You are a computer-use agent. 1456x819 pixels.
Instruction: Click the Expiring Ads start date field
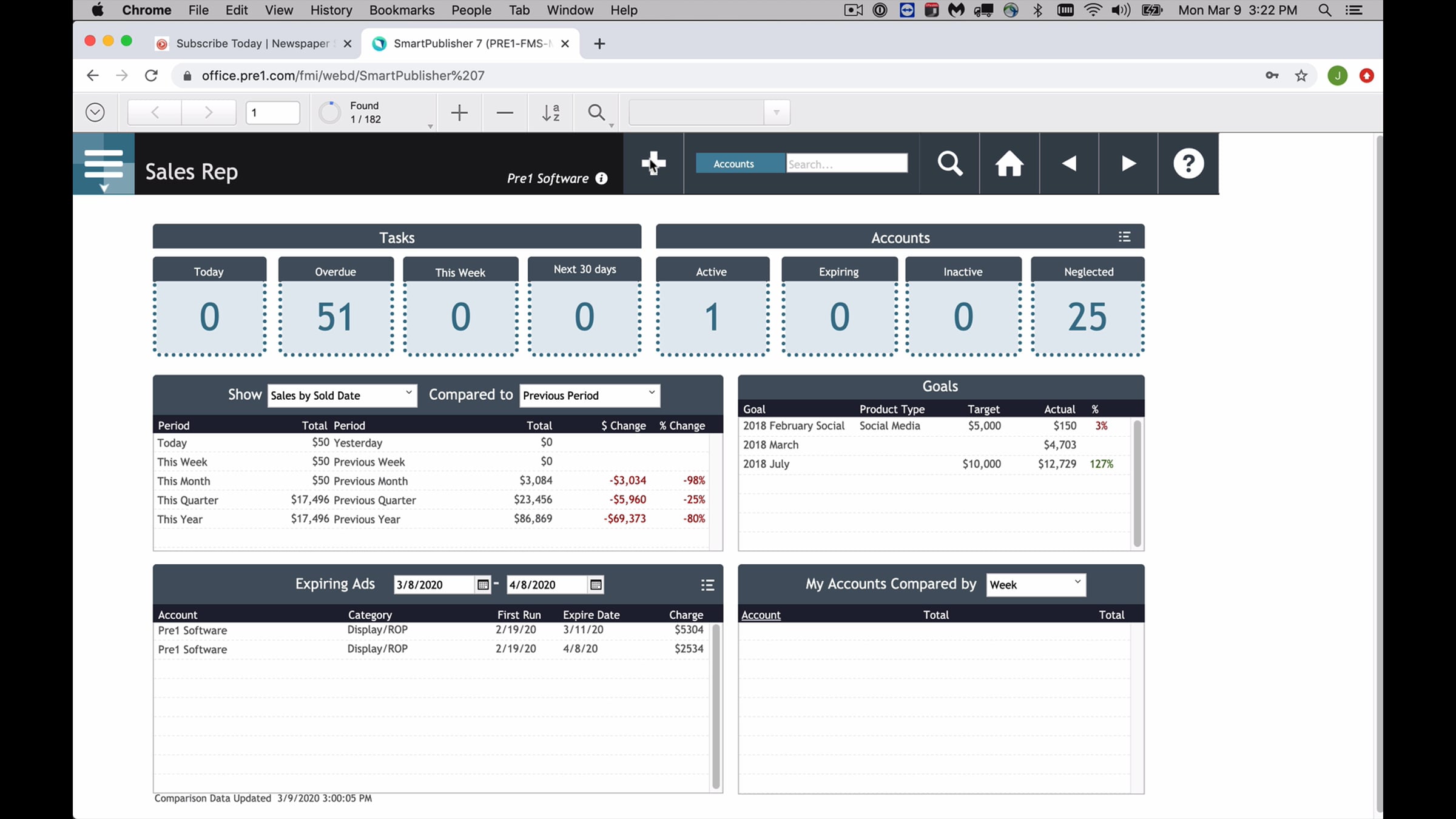coord(434,585)
